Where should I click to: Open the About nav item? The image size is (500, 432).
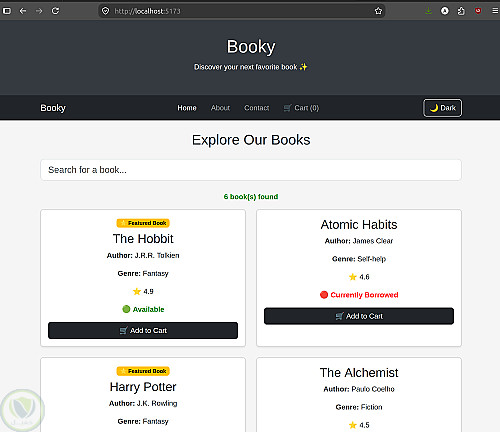pyautogui.click(x=220, y=108)
